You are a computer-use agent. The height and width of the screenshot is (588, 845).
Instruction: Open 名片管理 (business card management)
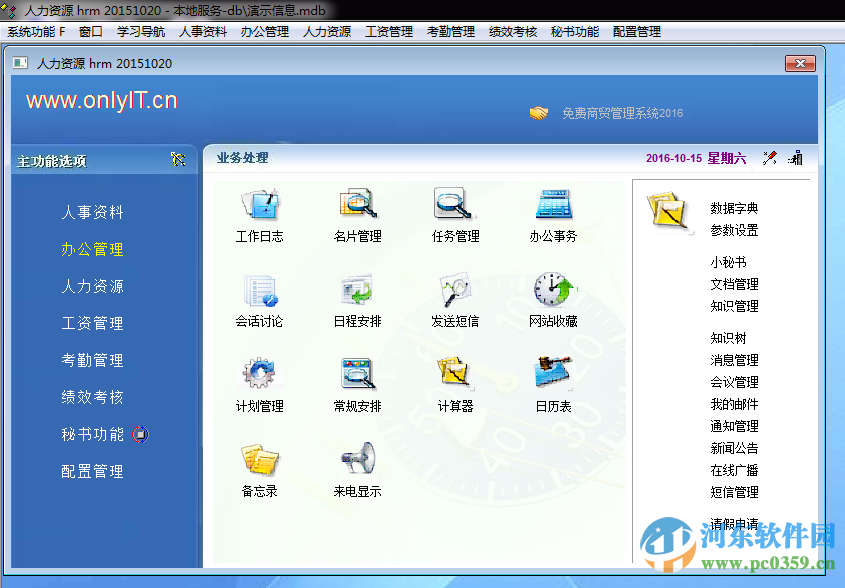(356, 213)
